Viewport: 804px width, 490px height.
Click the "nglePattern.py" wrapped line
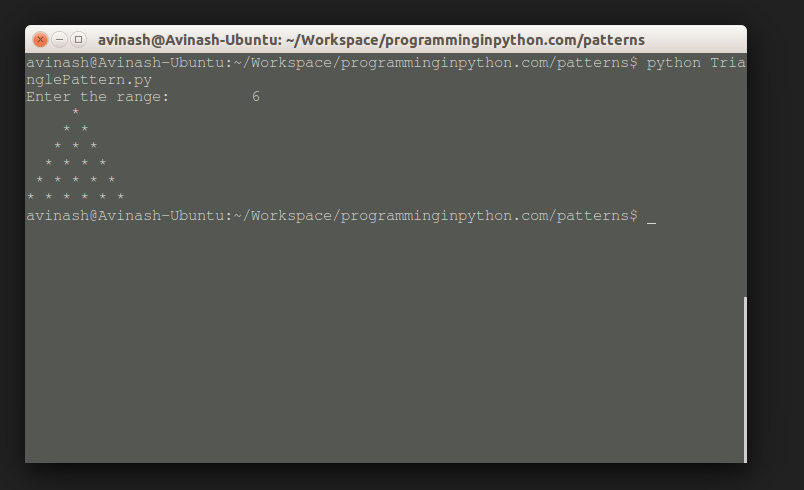pyautogui.click(x=89, y=80)
